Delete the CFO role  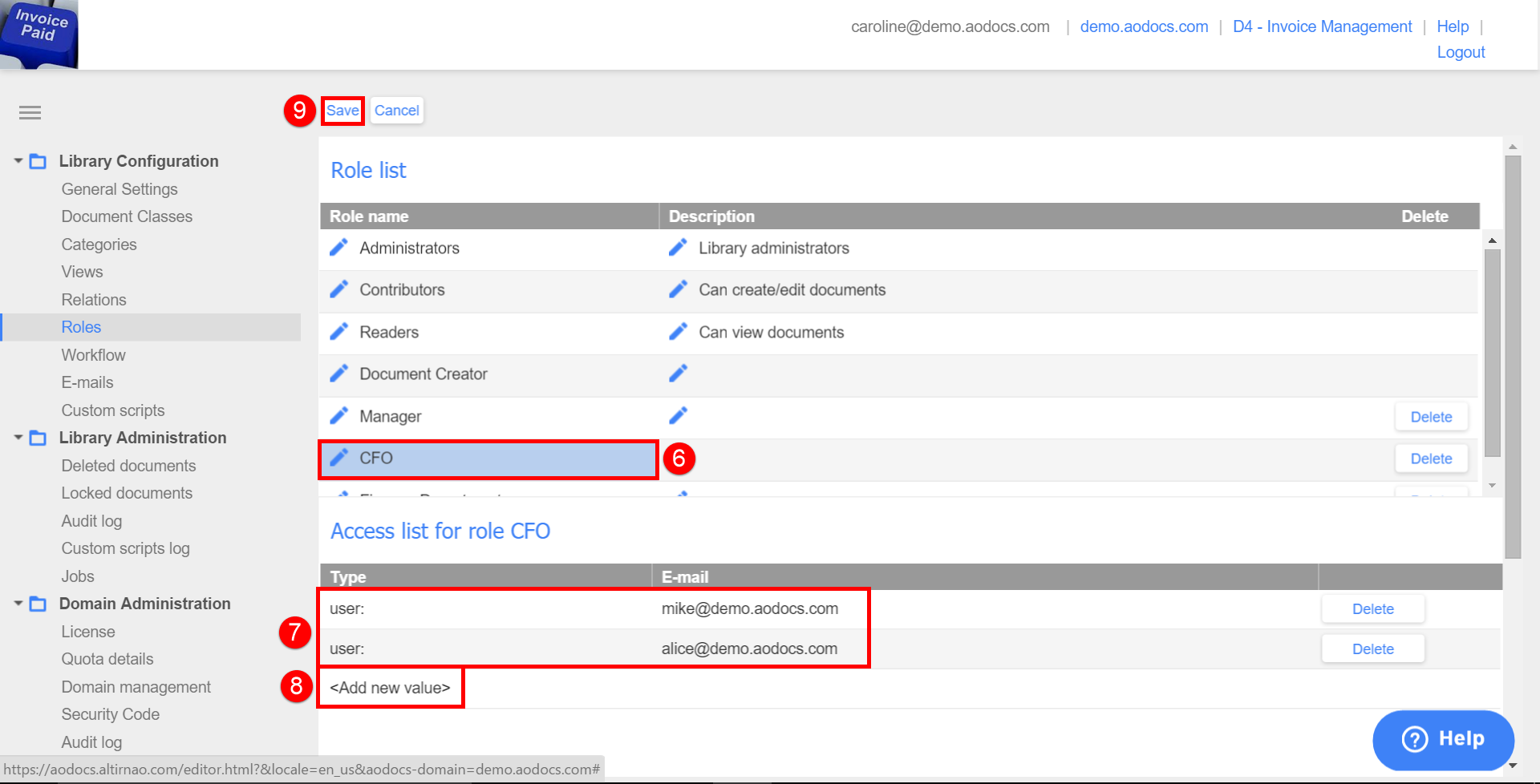coord(1431,459)
